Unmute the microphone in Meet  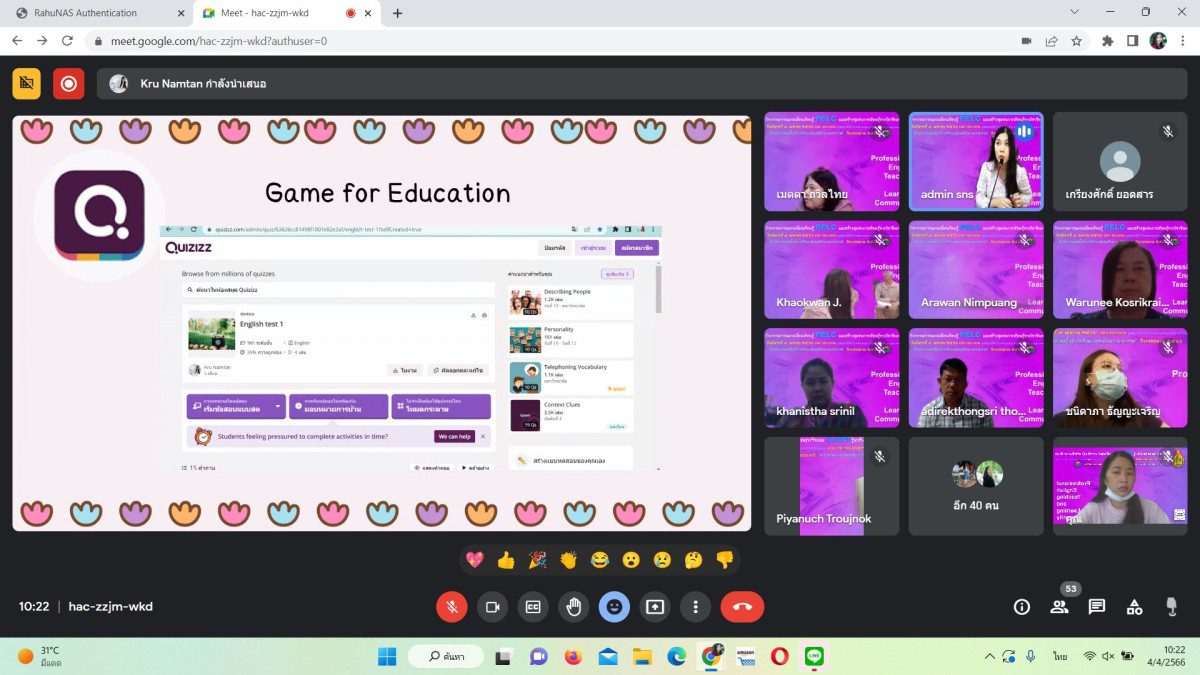pos(452,606)
